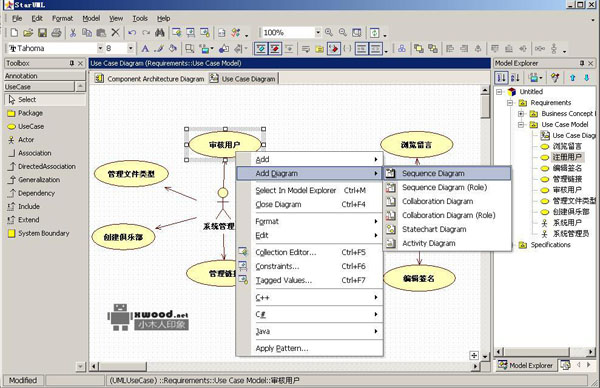Open the File menu
Viewport: 600px width, 388px height.
point(16,18)
